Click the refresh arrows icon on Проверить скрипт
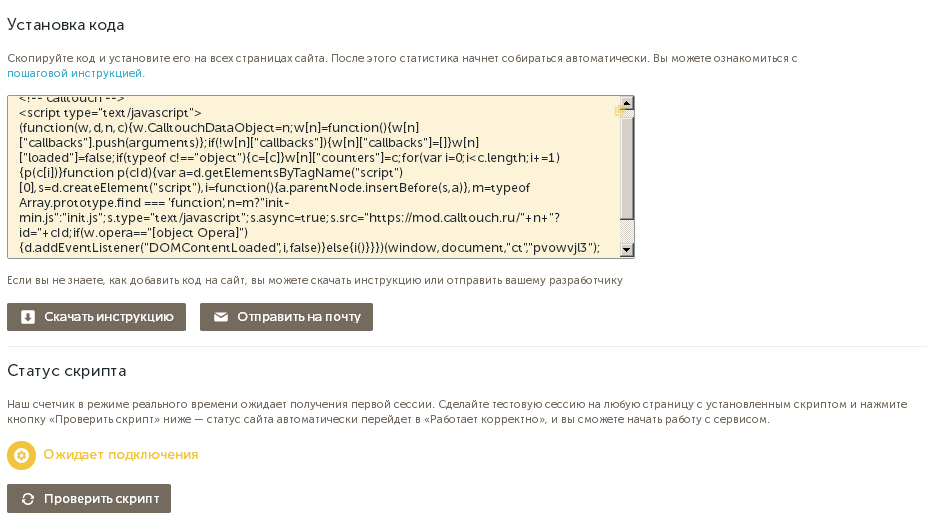927x519 pixels. point(28,498)
